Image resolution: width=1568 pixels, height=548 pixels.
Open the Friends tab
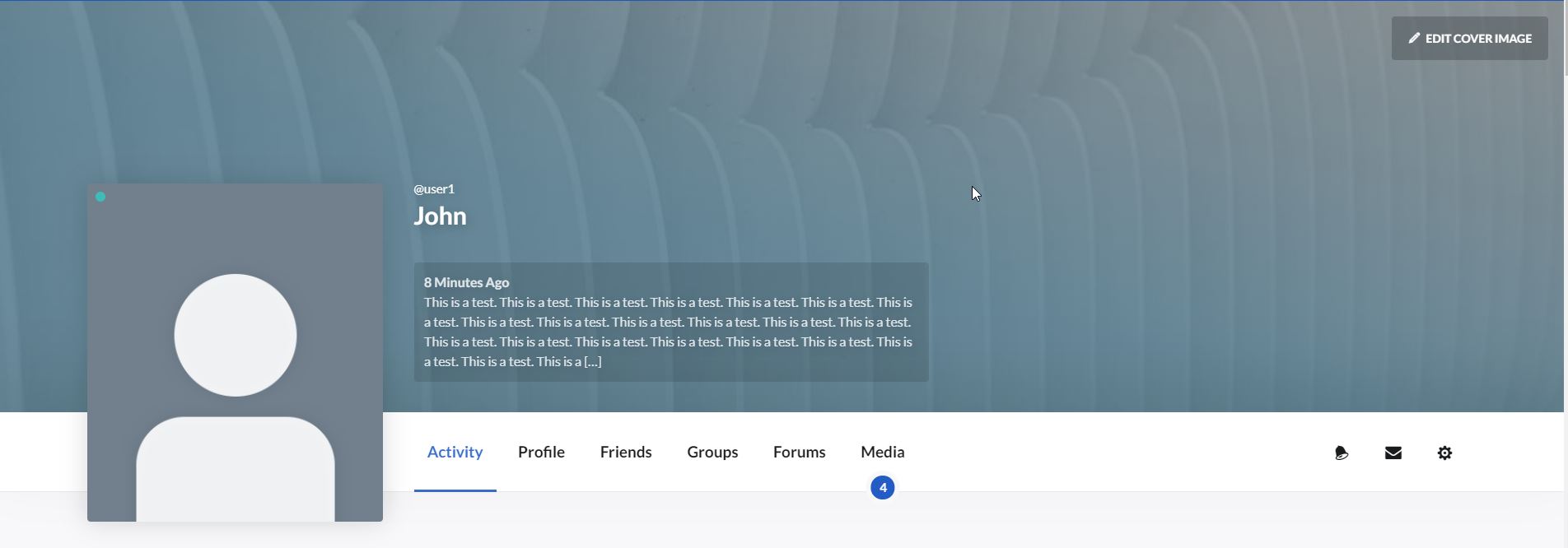click(x=626, y=453)
